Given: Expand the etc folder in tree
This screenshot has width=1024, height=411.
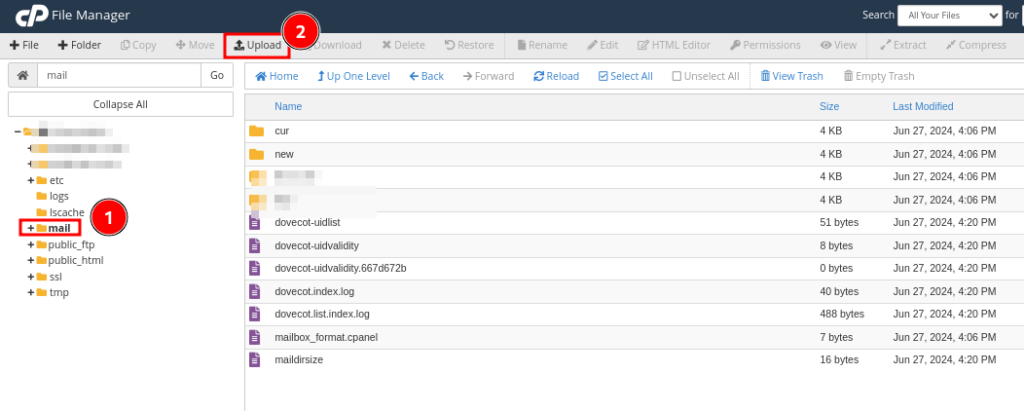Looking at the screenshot, I should tap(31, 180).
